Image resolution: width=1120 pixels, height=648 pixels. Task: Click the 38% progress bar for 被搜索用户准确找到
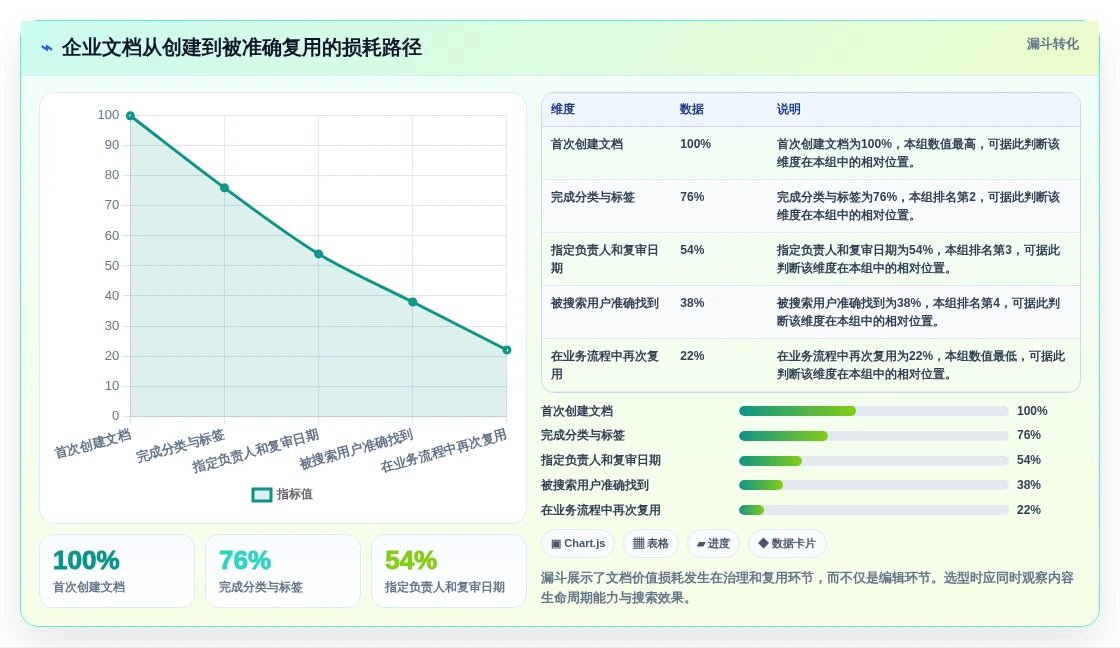(874, 486)
